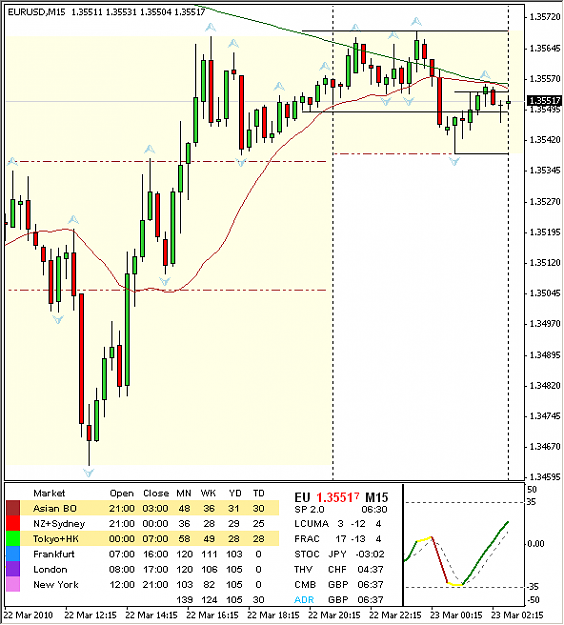Click the current price tag 1.35517 on the price axis
Viewport: 564px width, 625px height.
click(544, 100)
